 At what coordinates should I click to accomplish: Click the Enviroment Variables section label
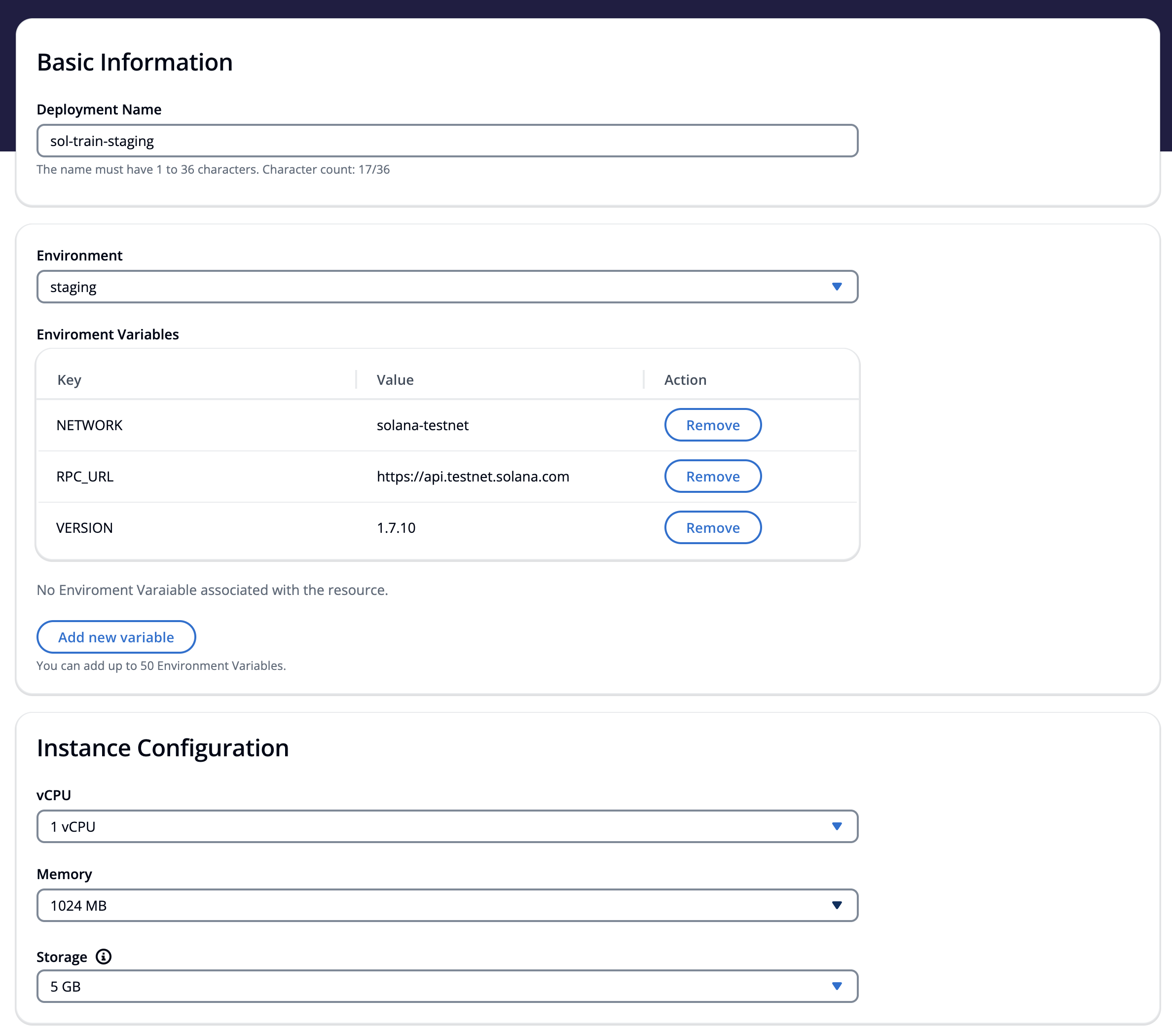coord(108,334)
